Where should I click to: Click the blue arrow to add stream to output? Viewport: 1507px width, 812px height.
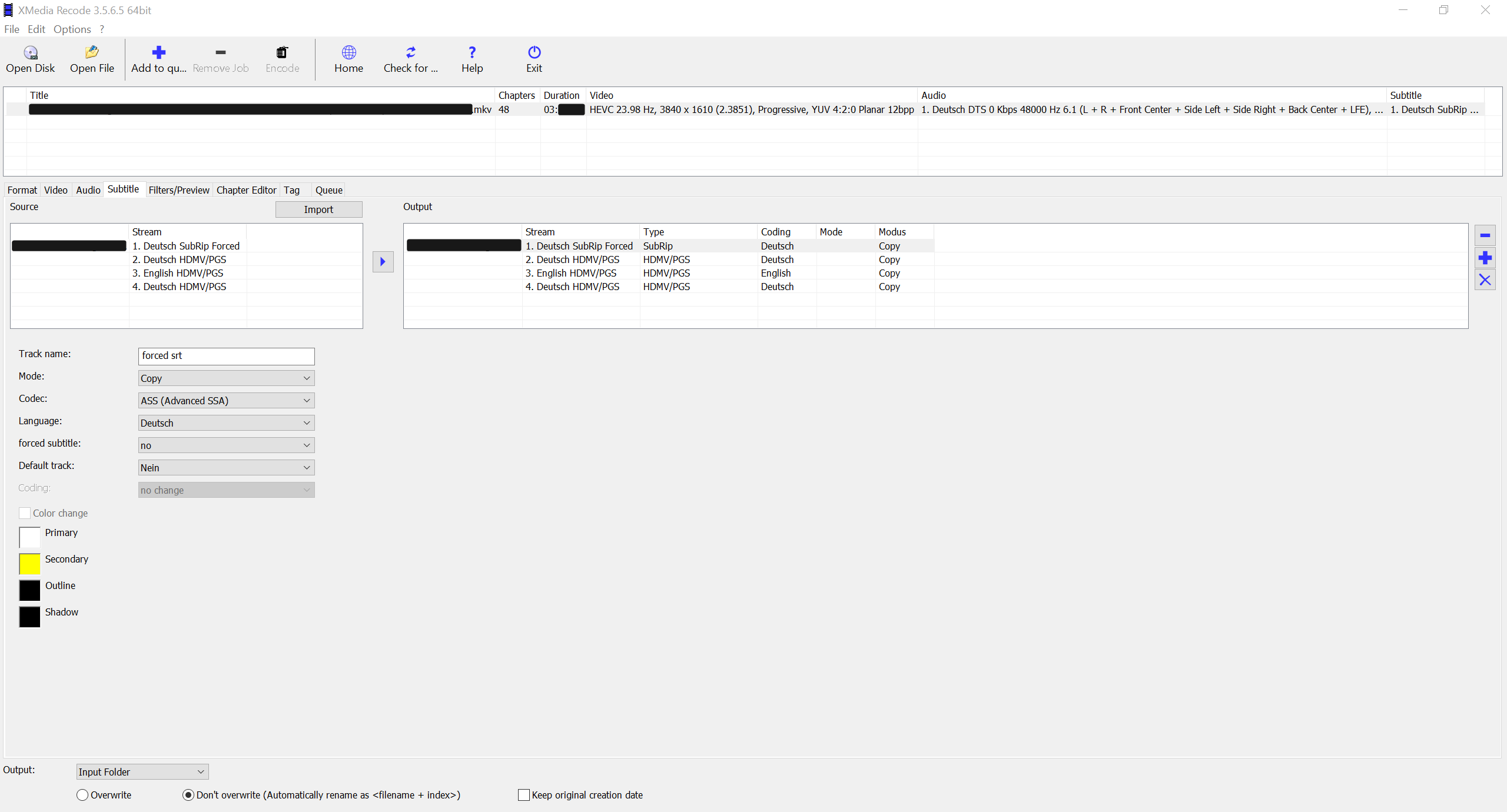tap(383, 262)
